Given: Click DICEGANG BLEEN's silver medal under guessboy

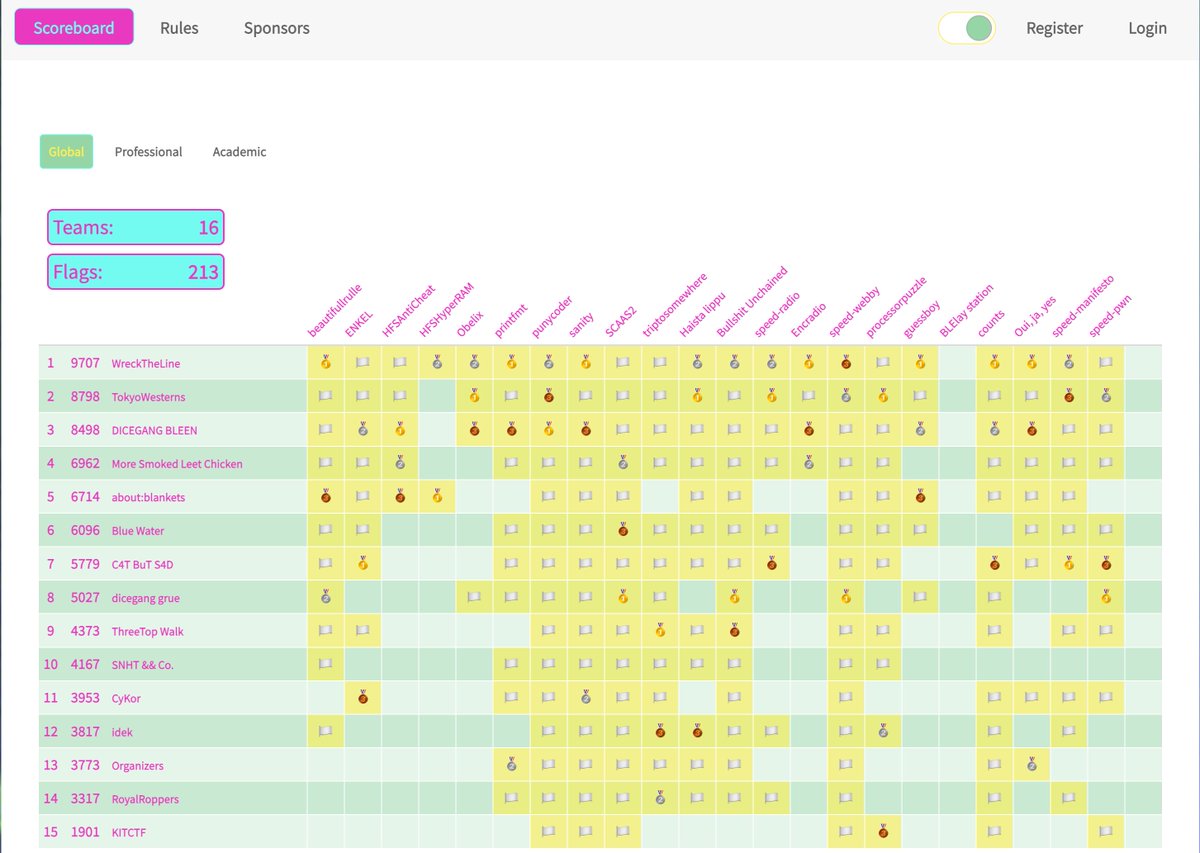Looking at the screenshot, I should pos(920,430).
